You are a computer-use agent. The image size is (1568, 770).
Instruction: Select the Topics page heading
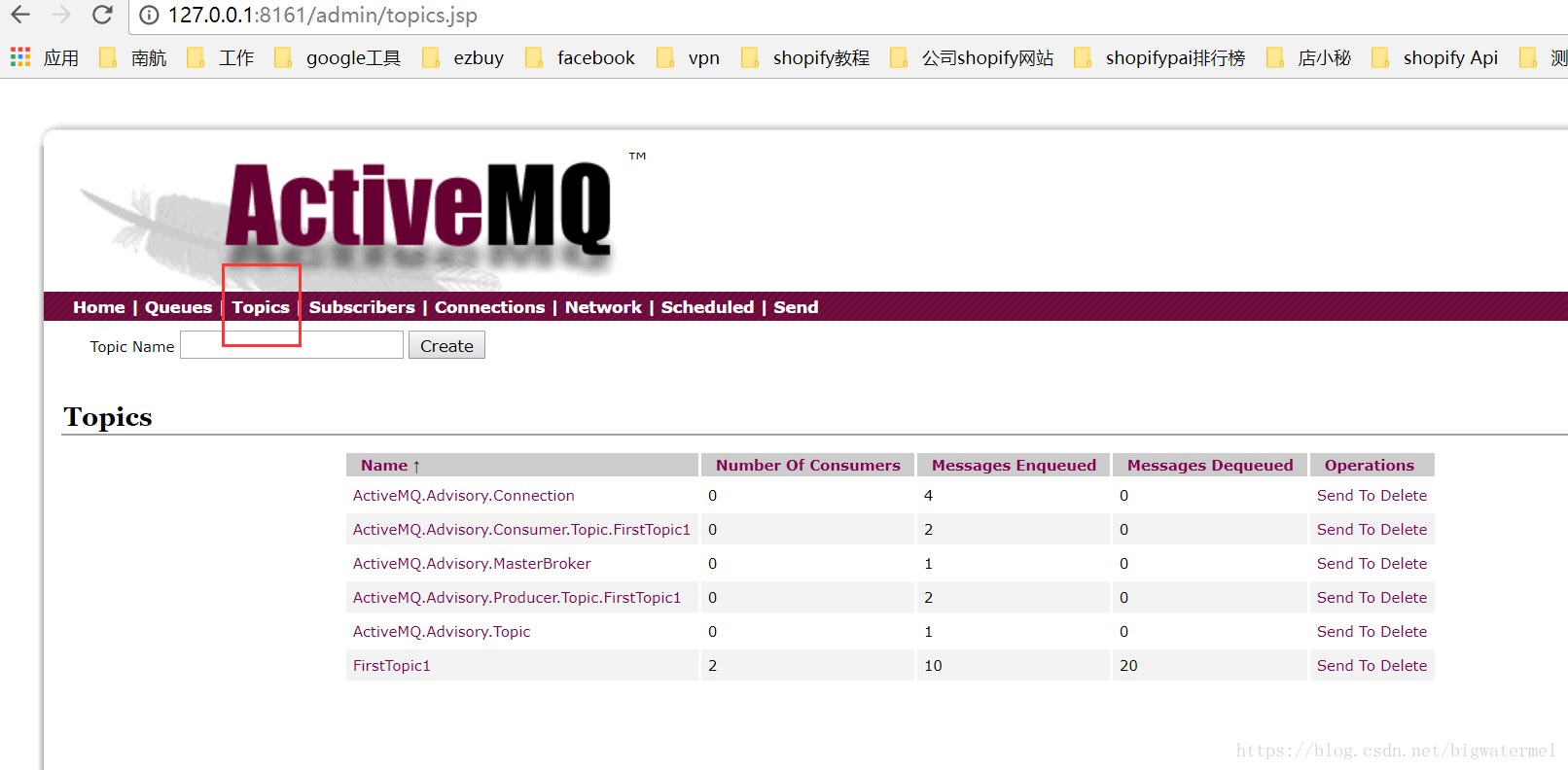point(108,417)
